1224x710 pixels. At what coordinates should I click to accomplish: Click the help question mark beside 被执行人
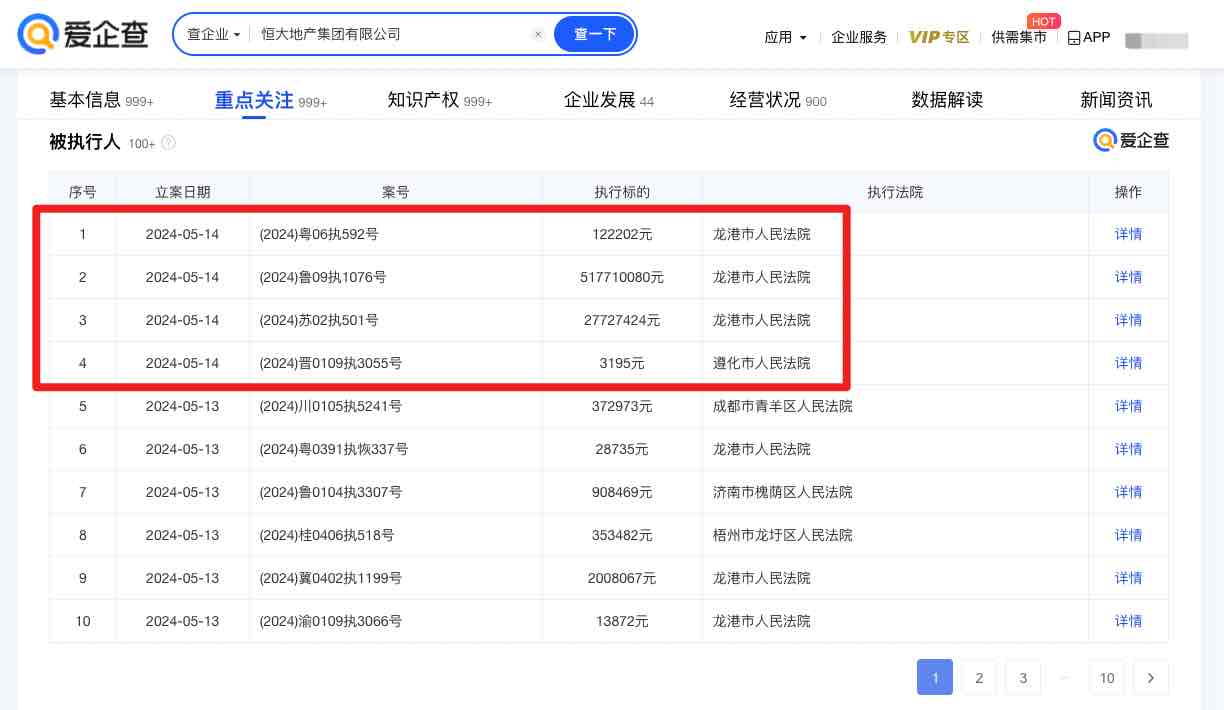(168, 143)
